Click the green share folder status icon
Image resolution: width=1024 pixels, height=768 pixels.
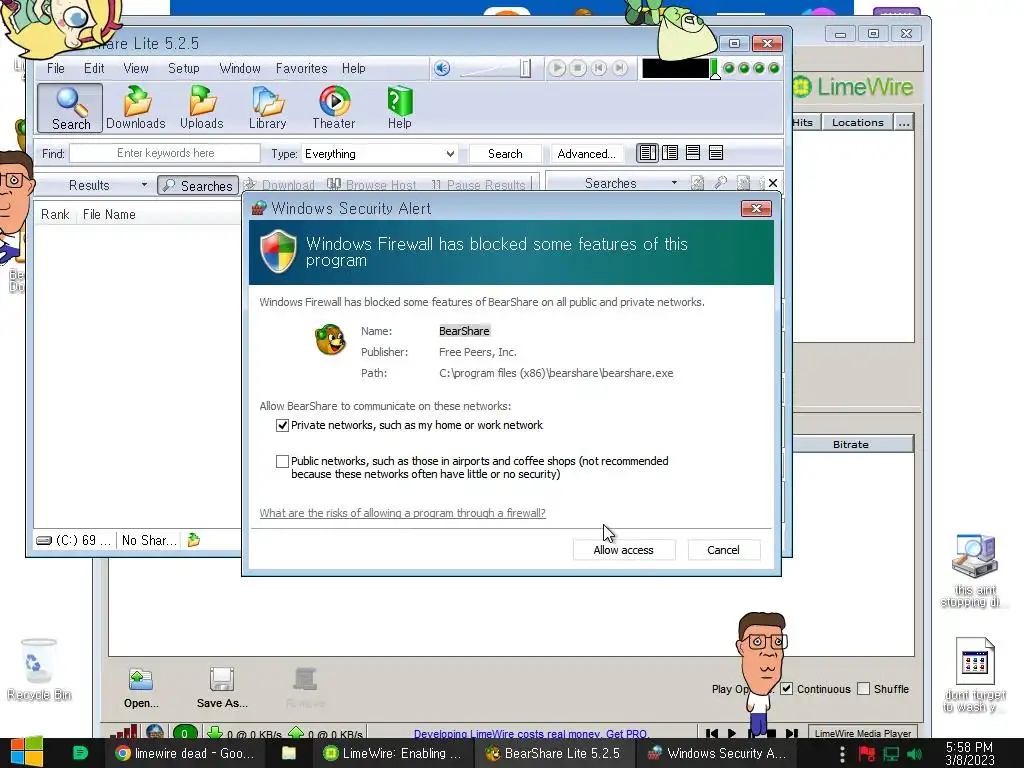(x=194, y=540)
